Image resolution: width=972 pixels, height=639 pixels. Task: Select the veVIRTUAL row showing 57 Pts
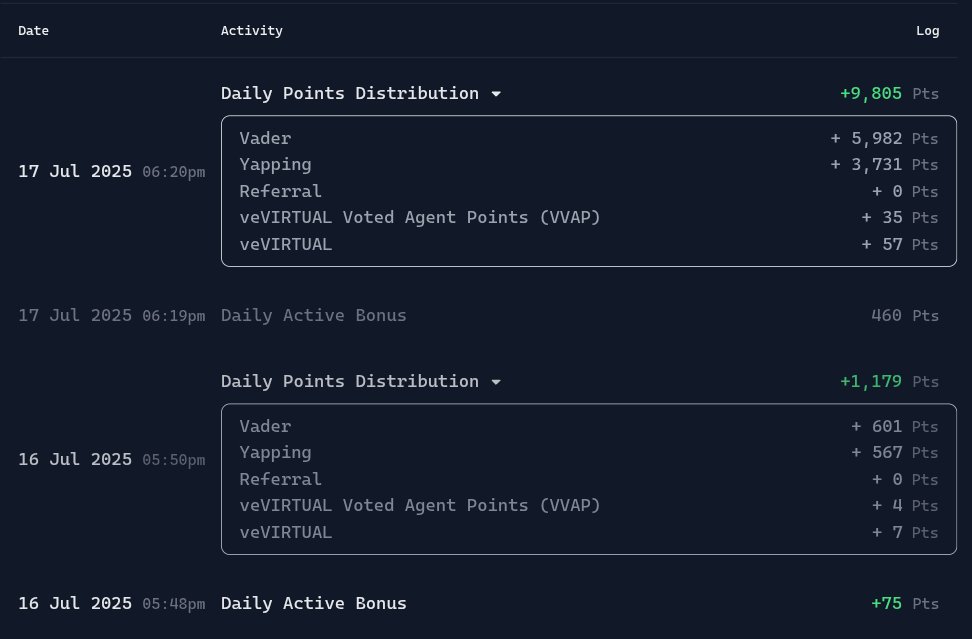click(x=589, y=245)
